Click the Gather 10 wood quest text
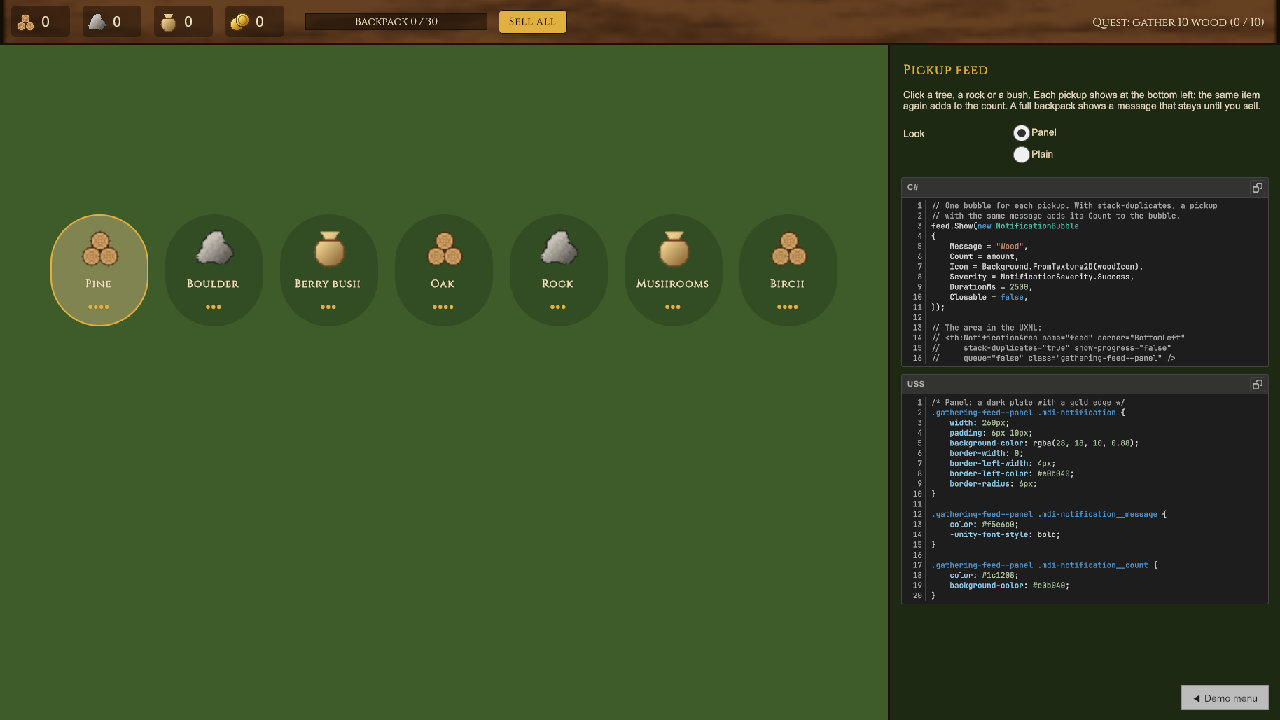The height and width of the screenshot is (720, 1280). tap(1178, 22)
